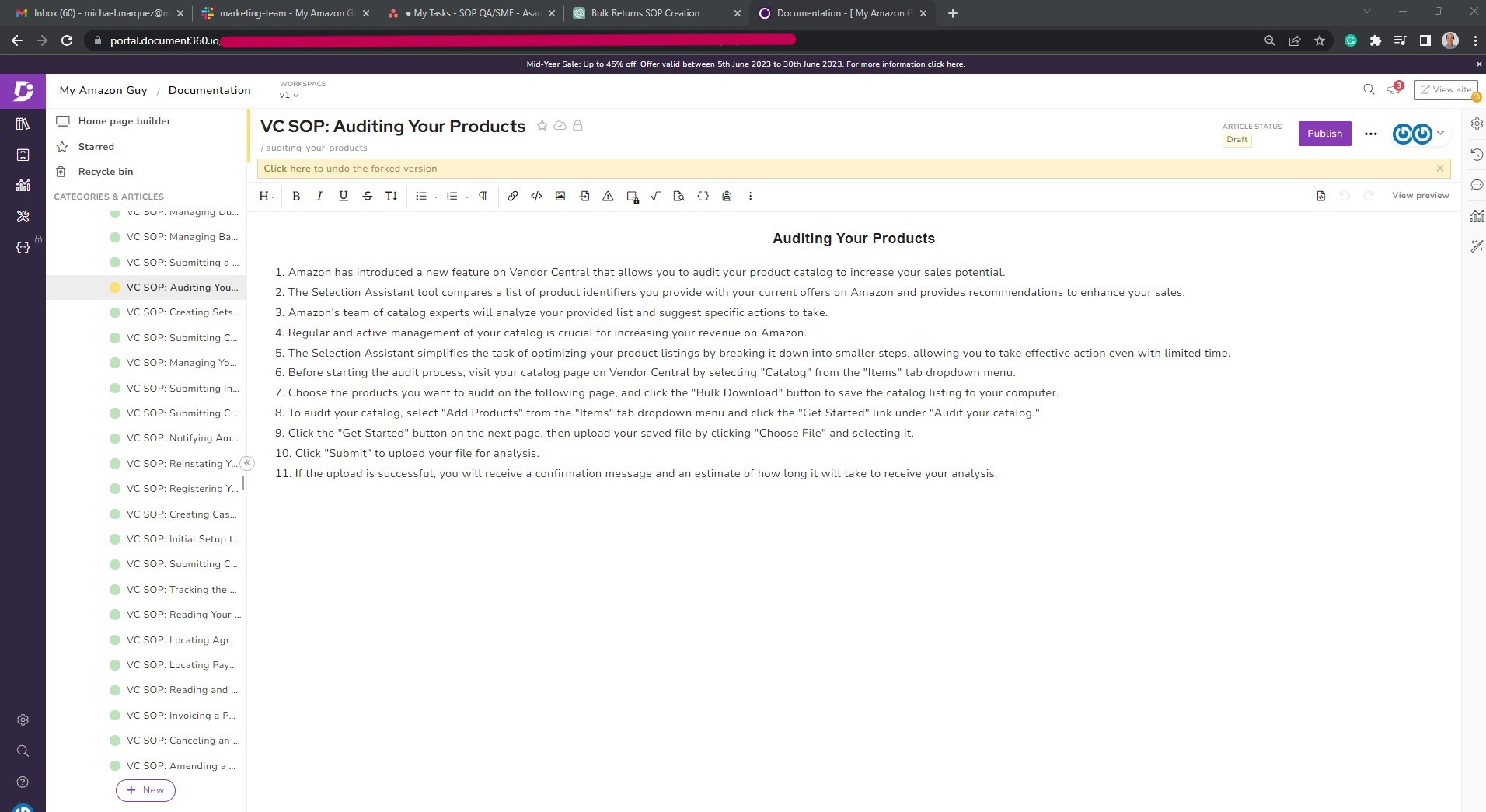Collapse the categories sidebar
This screenshot has width=1486, height=812.
[x=247, y=464]
